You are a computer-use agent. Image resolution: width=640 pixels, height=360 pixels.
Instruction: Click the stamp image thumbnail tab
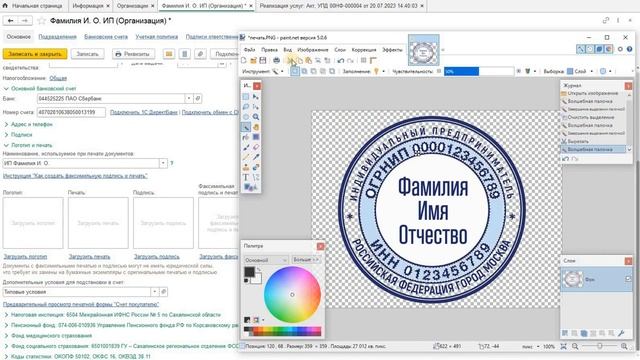point(424,51)
